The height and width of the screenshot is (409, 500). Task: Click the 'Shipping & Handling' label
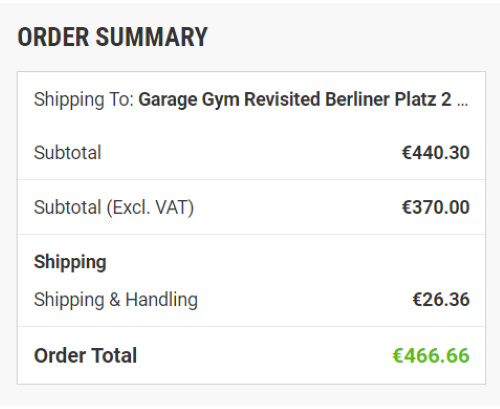click(116, 300)
